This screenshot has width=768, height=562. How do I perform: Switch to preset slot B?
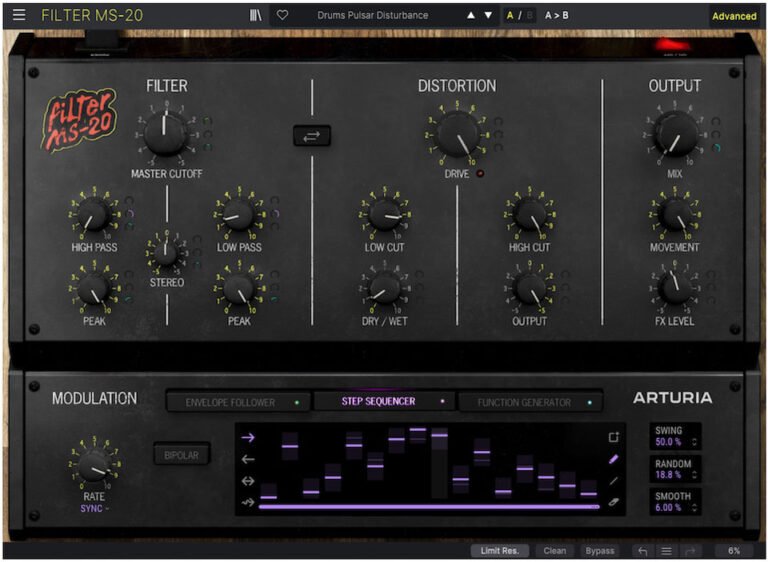click(x=529, y=16)
